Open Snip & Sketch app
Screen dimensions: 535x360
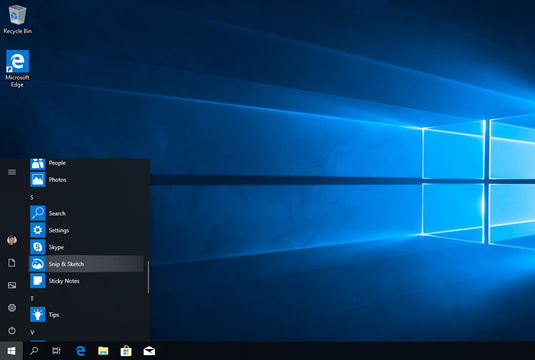[x=86, y=264]
